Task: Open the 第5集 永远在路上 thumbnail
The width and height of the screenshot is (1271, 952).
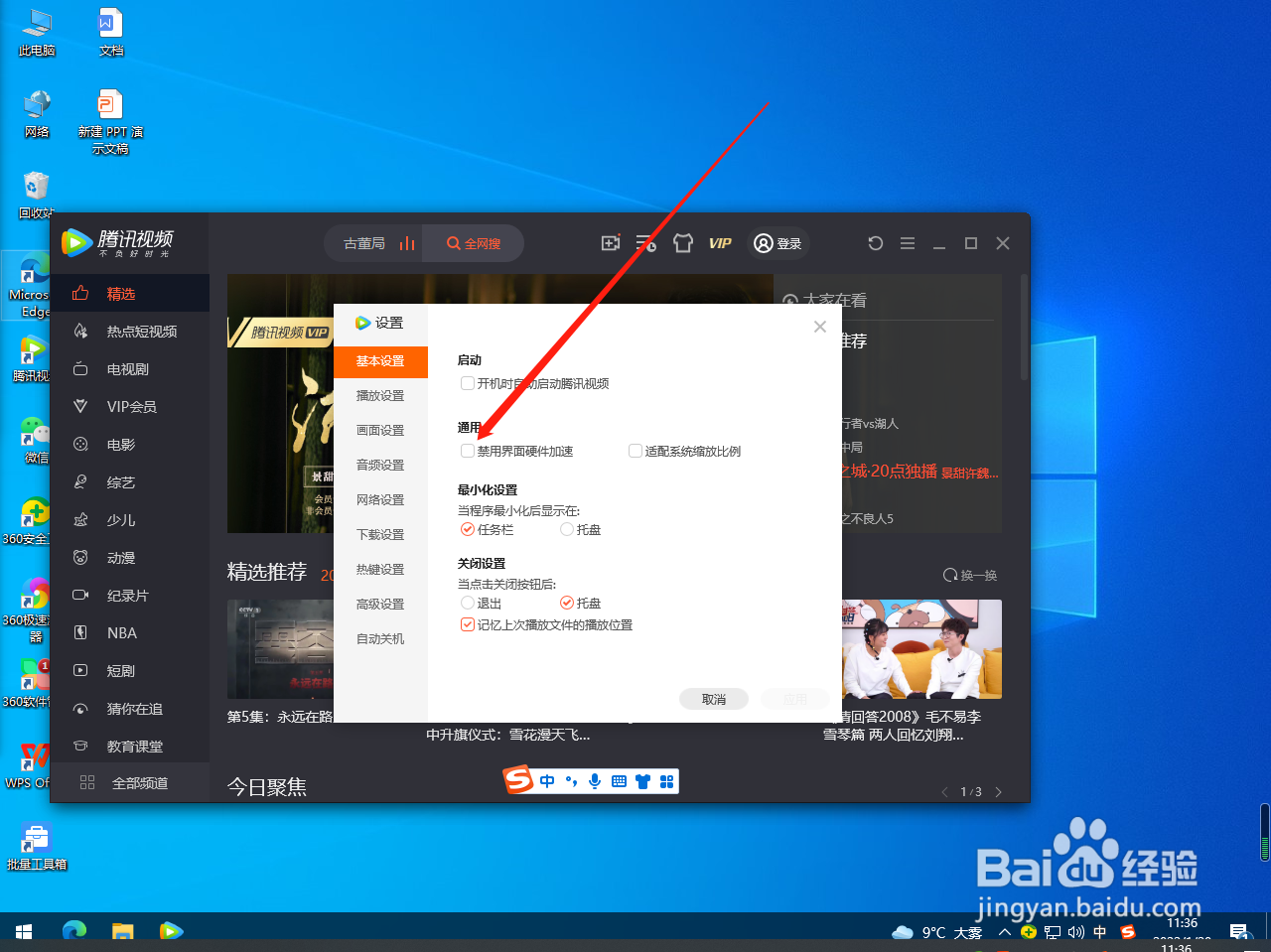Action: click(x=280, y=649)
